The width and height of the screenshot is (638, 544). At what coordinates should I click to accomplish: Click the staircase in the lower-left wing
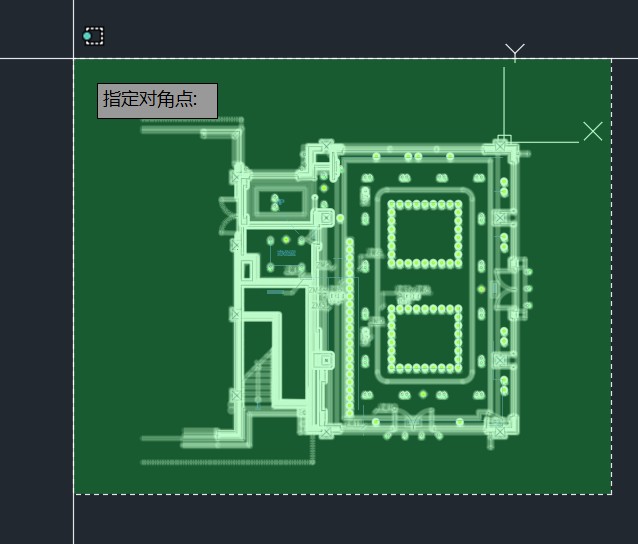pos(258,377)
